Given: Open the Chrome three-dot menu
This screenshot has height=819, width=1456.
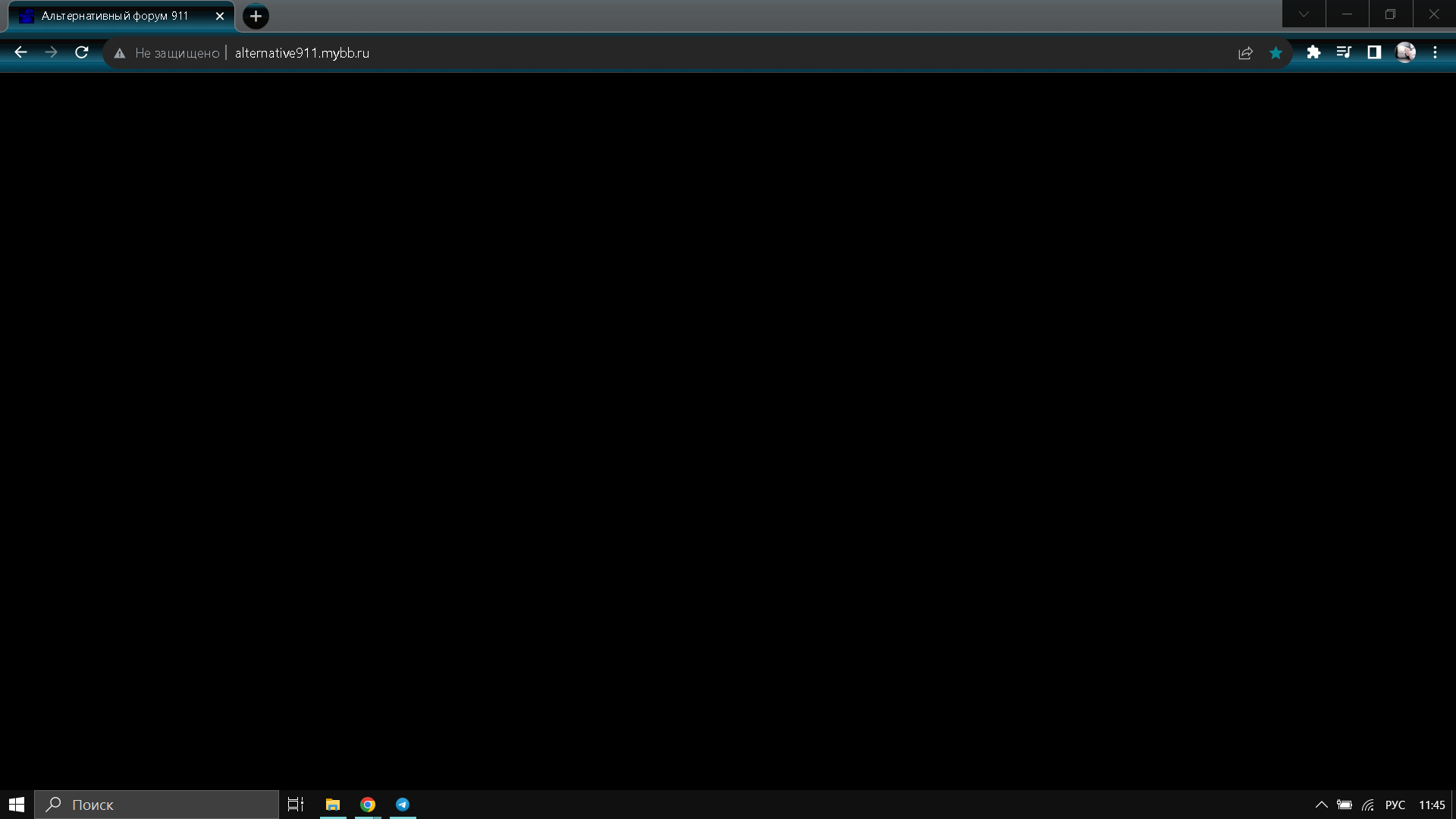Looking at the screenshot, I should (1435, 52).
